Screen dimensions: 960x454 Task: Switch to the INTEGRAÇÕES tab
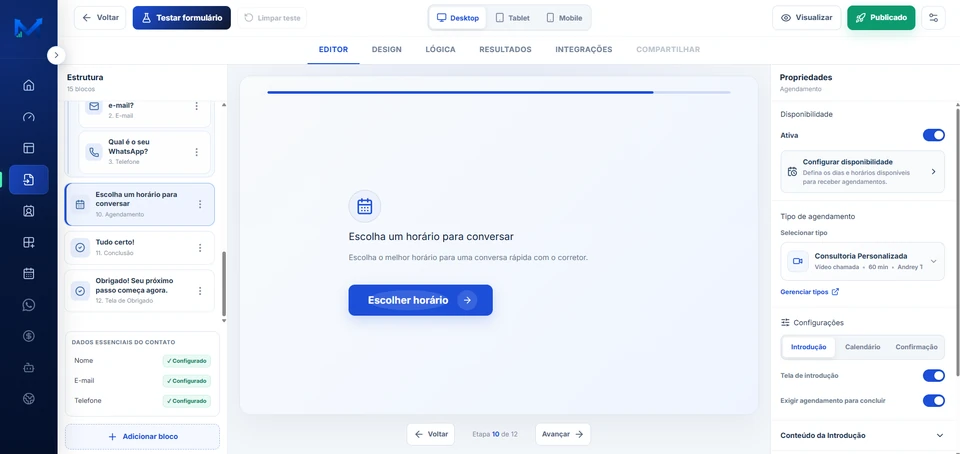[583, 50]
